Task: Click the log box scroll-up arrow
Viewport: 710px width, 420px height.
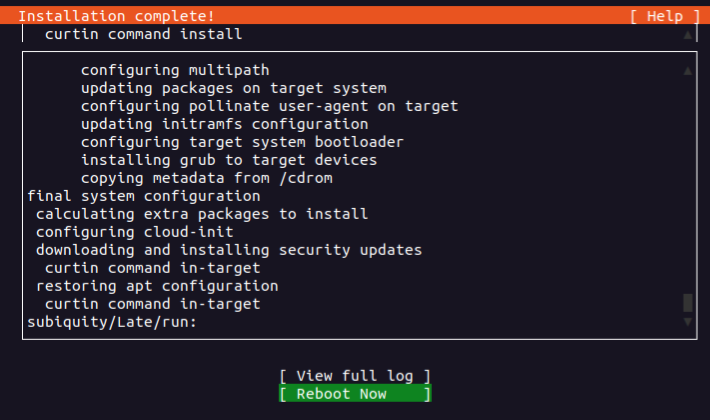Action: (687, 71)
